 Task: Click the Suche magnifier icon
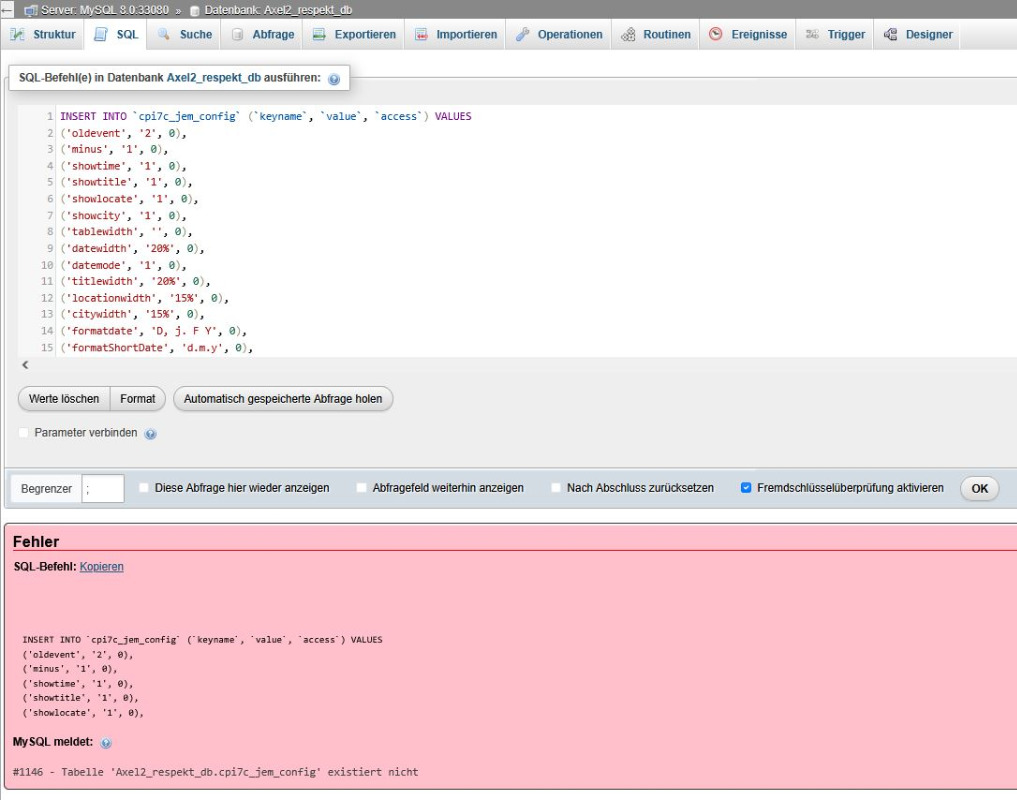pyautogui.click(x=165, y=34)
